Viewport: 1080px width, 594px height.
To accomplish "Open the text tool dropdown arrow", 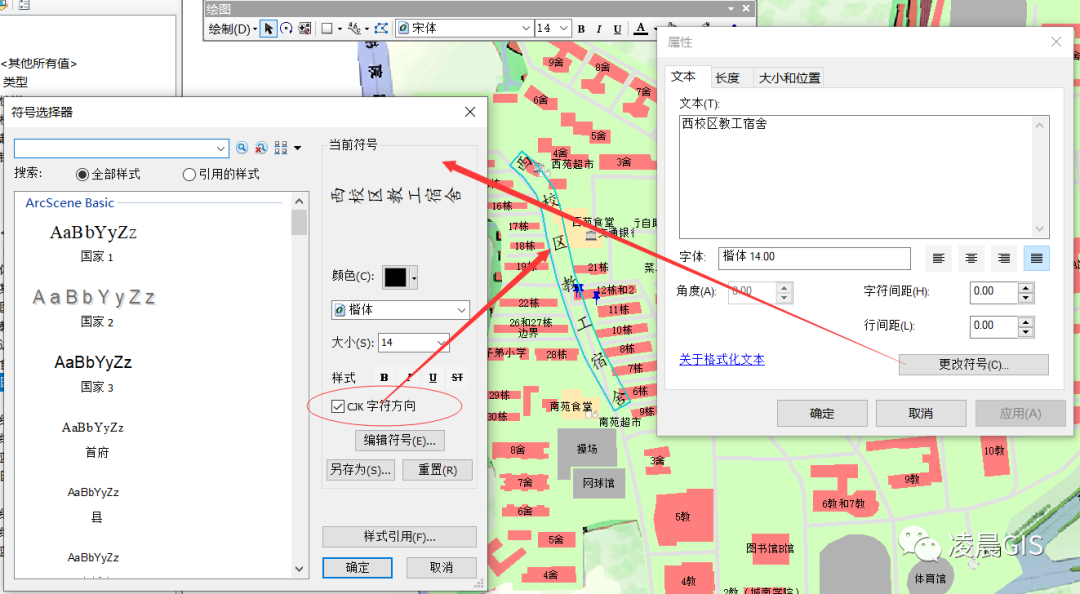I will (366, 29).
